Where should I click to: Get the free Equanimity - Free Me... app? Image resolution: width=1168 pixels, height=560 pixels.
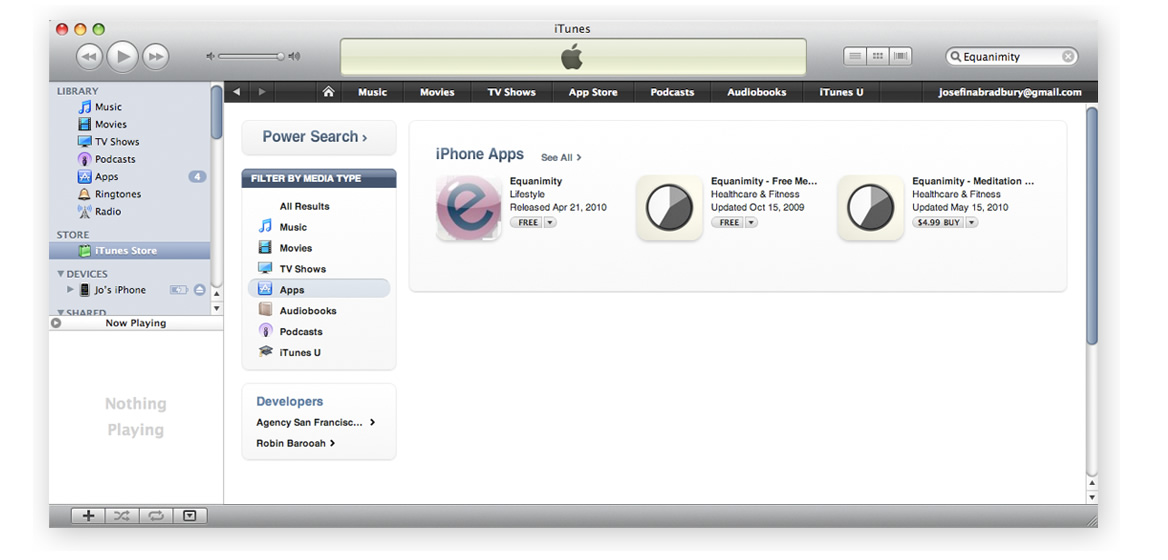(x=727, y=223)
